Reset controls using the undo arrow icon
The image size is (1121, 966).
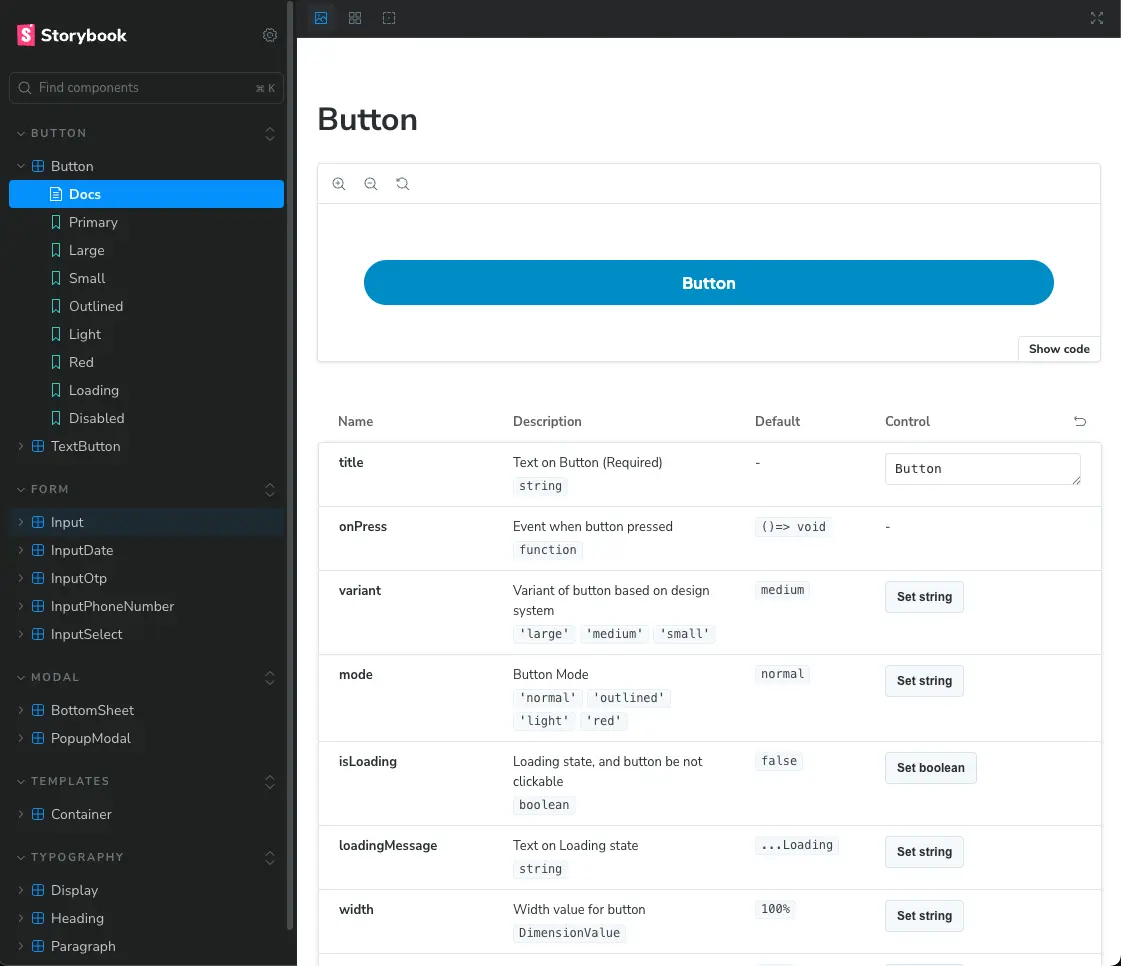(x=1080, y=421)
